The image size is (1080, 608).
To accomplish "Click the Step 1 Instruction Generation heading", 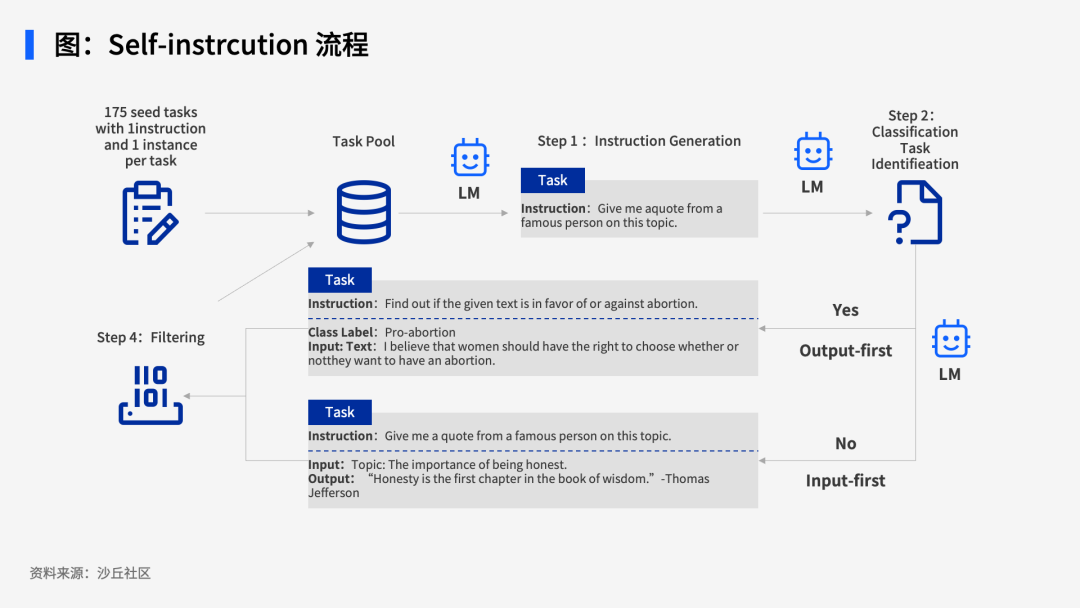I will (639, 141).
